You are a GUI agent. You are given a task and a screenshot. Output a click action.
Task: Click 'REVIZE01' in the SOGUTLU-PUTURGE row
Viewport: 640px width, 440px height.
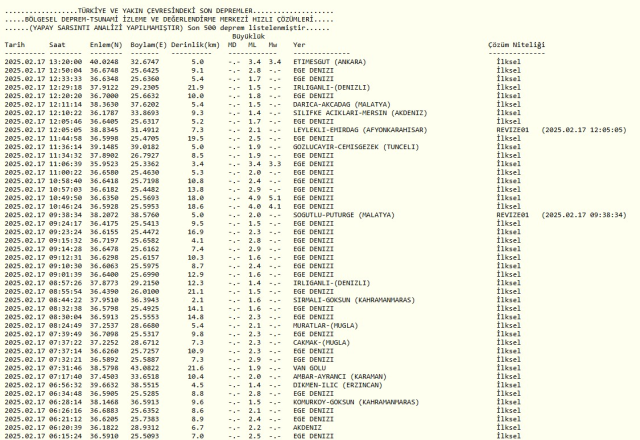pyautogui.click(x=512, y=215)
